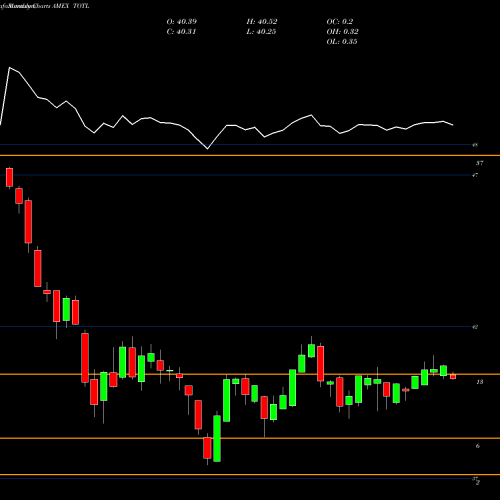Click the open value 'O: 40.39'
The image size is (500, 500).
click(x=182, y=22)
